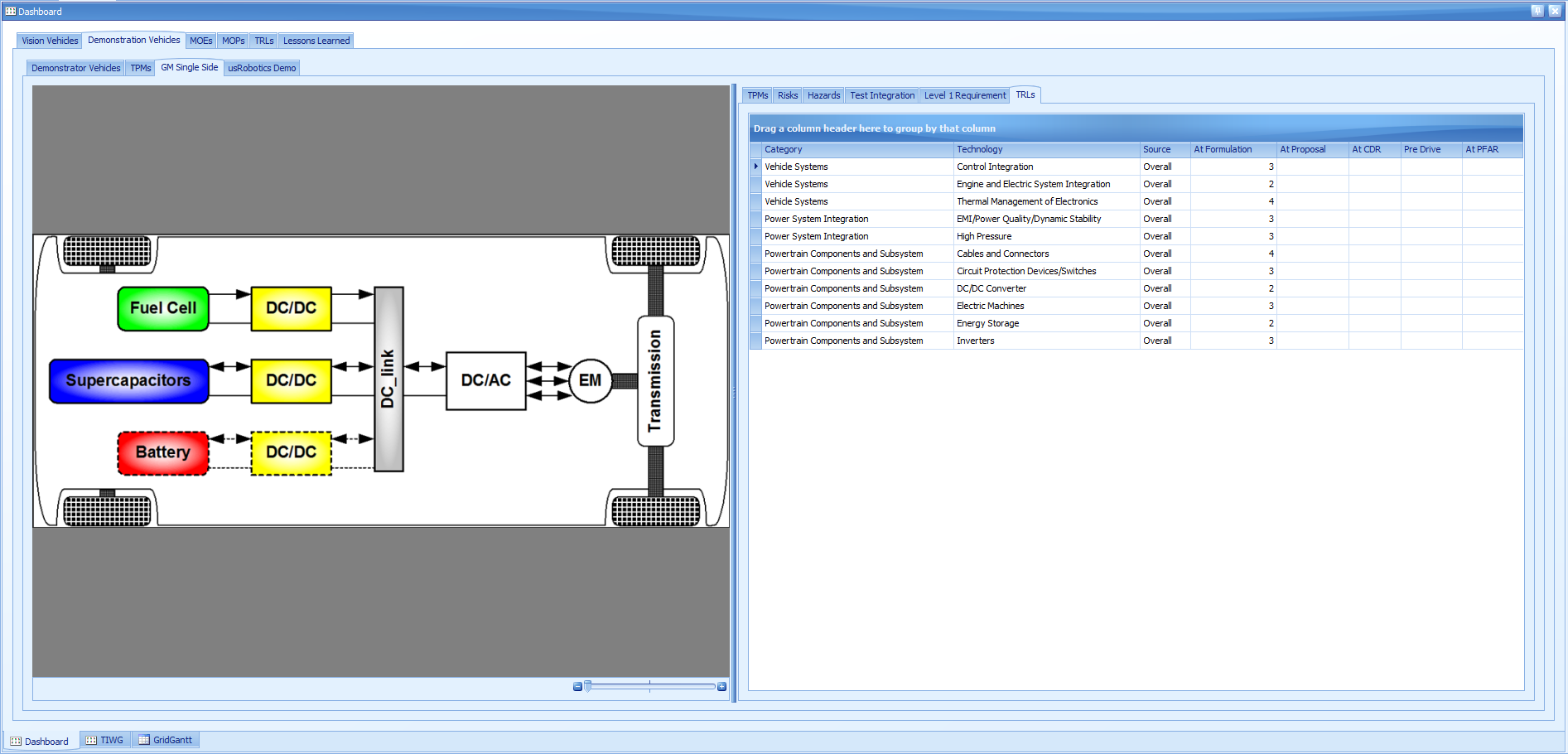Click the Fuel Cell block in diagram
Viewport: 1568px width, 754px height.
point(163,308)
